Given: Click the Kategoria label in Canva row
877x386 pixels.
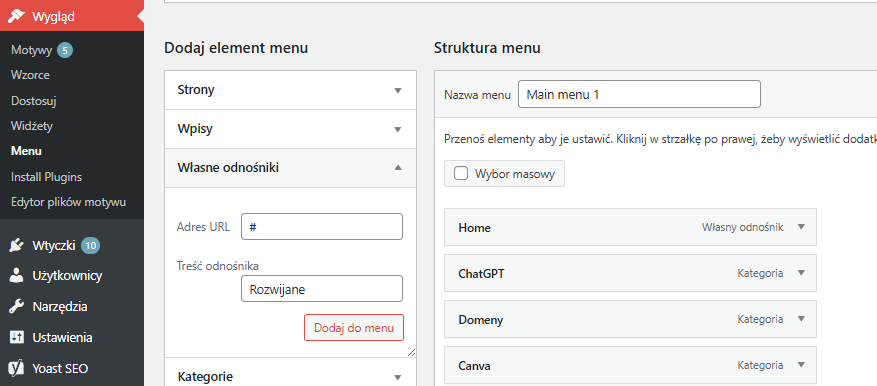Looking at the screenshot, I should 760,365.
